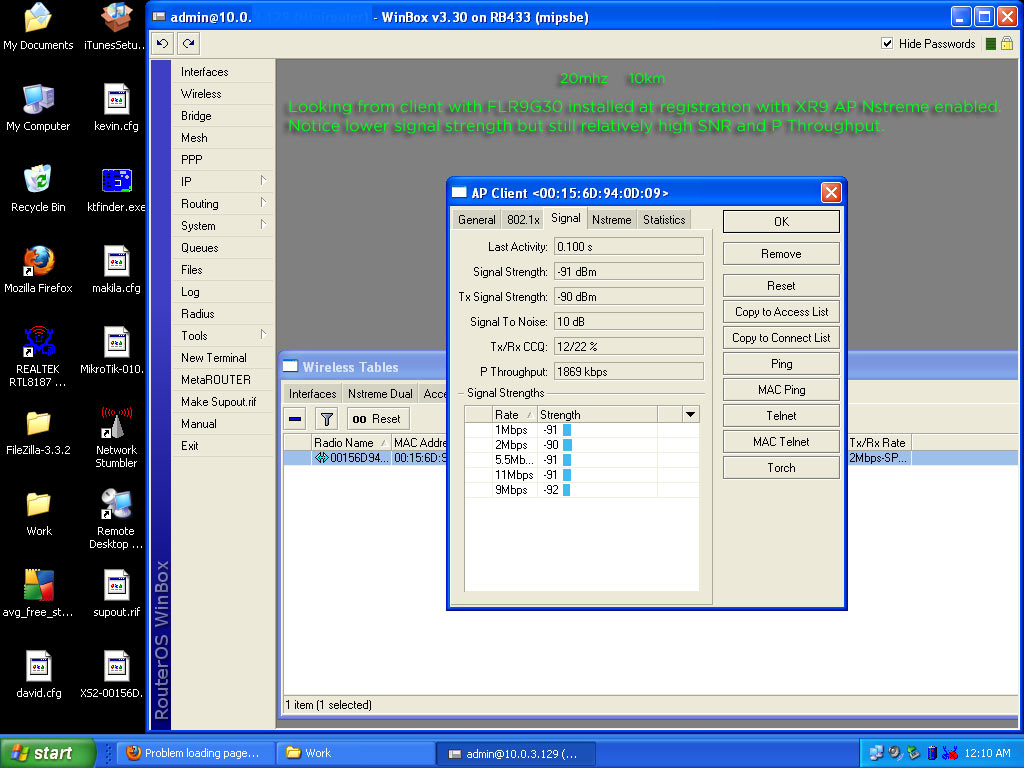1024x768 pixels.
Task: Click the WinBox redo arrow icon
Action: pos(189,44)
